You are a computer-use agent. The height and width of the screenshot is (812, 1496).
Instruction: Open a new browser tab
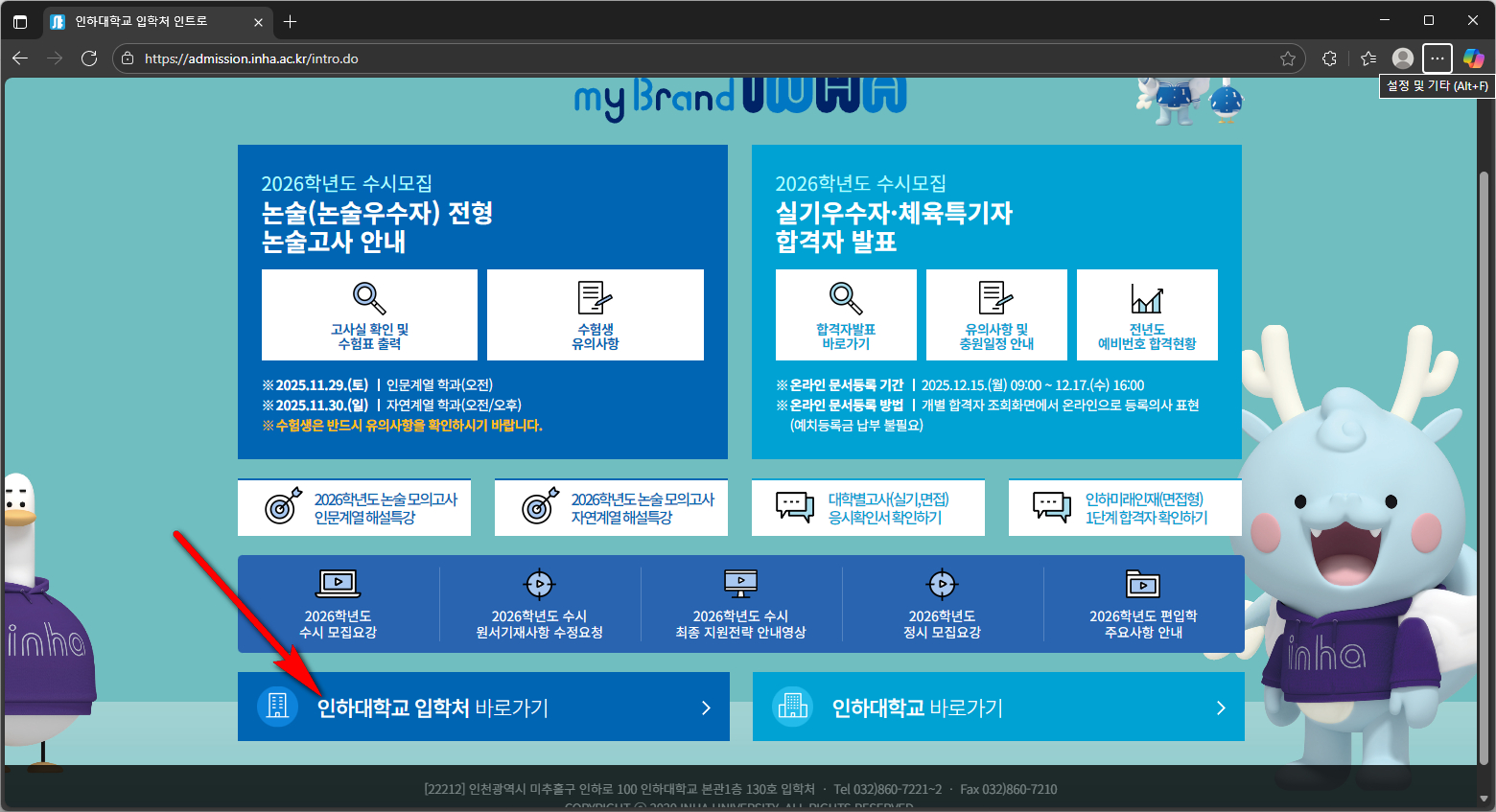pos(291,21)
